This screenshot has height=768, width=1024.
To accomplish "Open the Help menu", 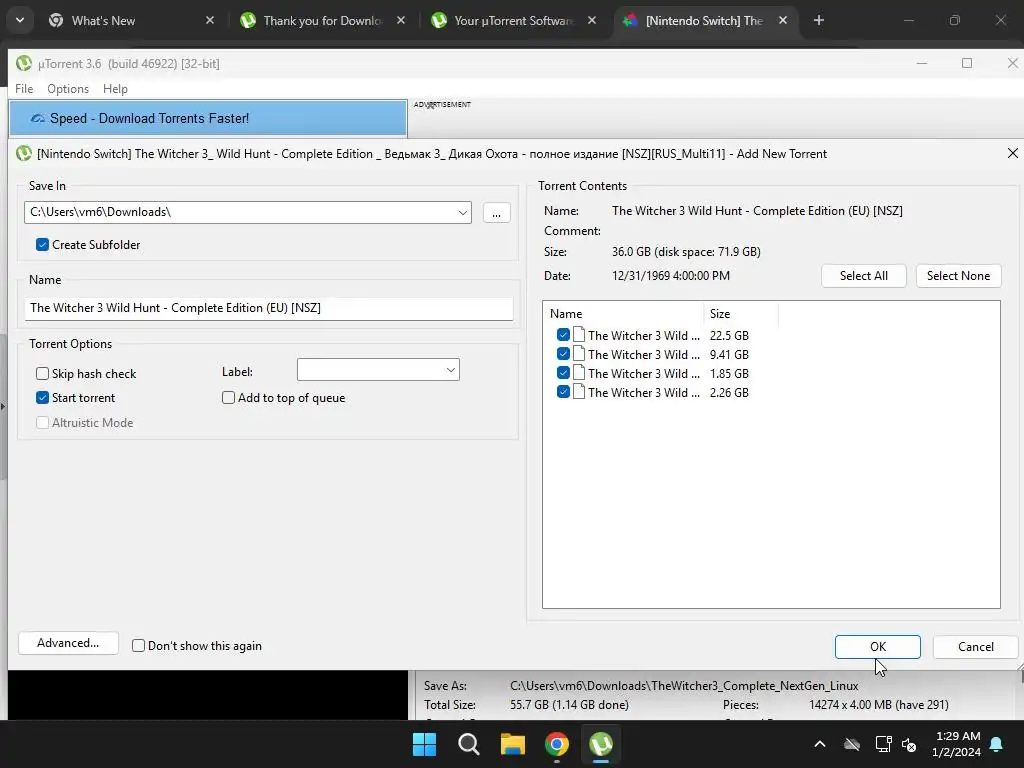I will pyautogui.click(x=115, y=89).
